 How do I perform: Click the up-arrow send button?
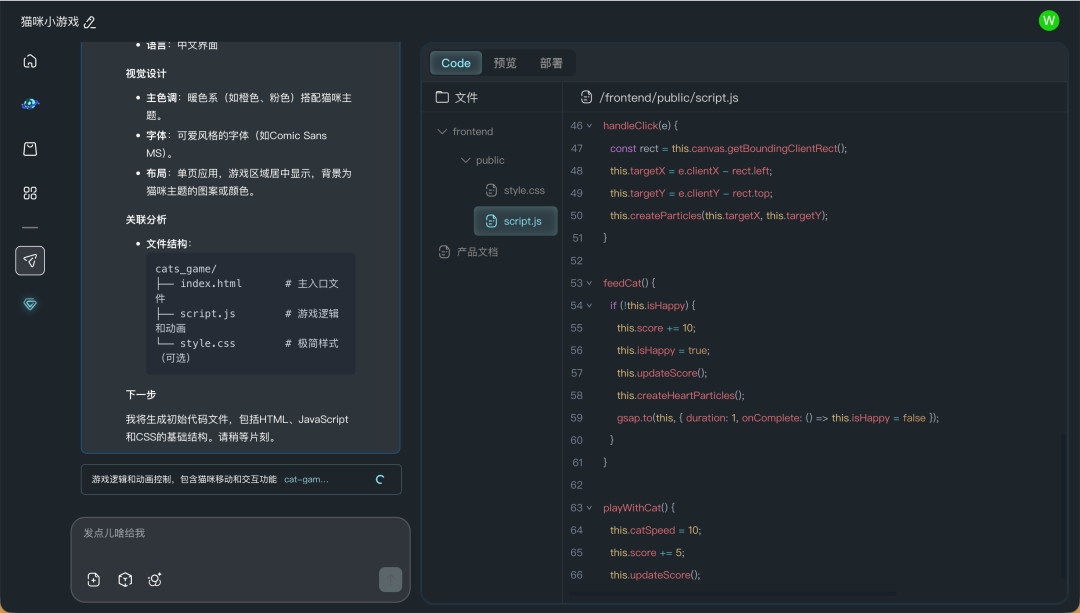(x=391, y=579)
